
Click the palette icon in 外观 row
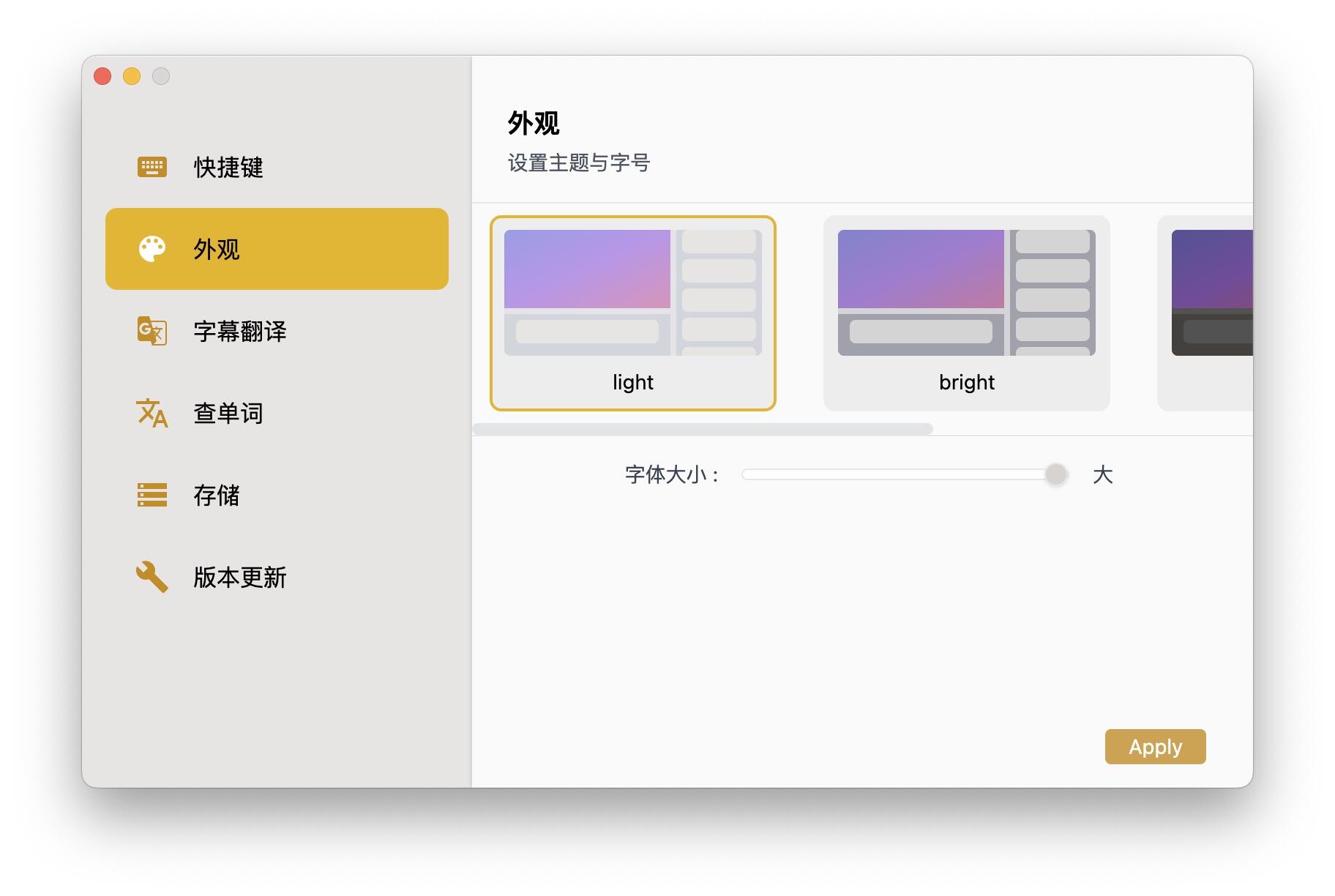click(x=152, y=249)
